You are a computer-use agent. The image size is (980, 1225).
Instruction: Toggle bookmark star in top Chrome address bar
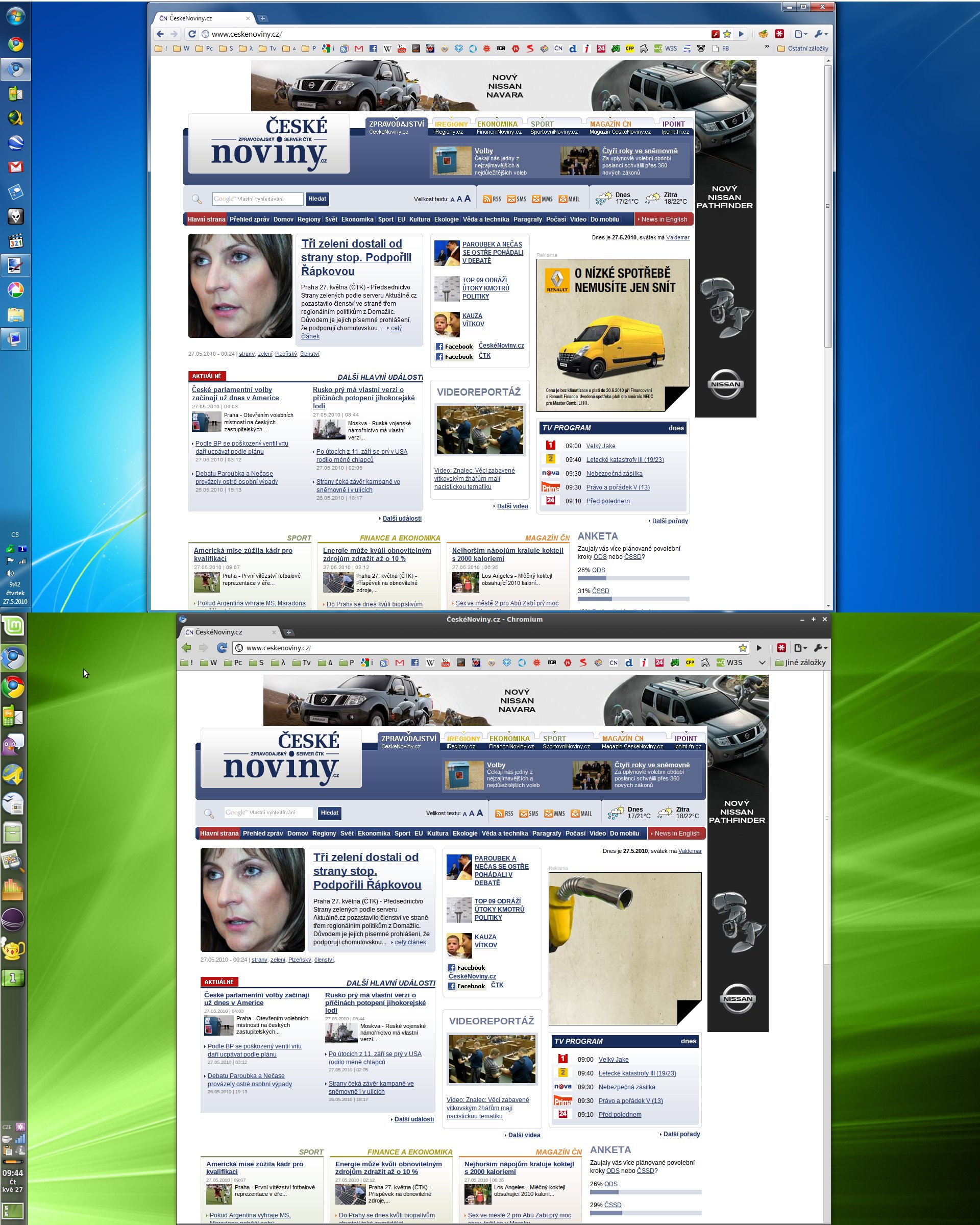[x=727, y=34]
